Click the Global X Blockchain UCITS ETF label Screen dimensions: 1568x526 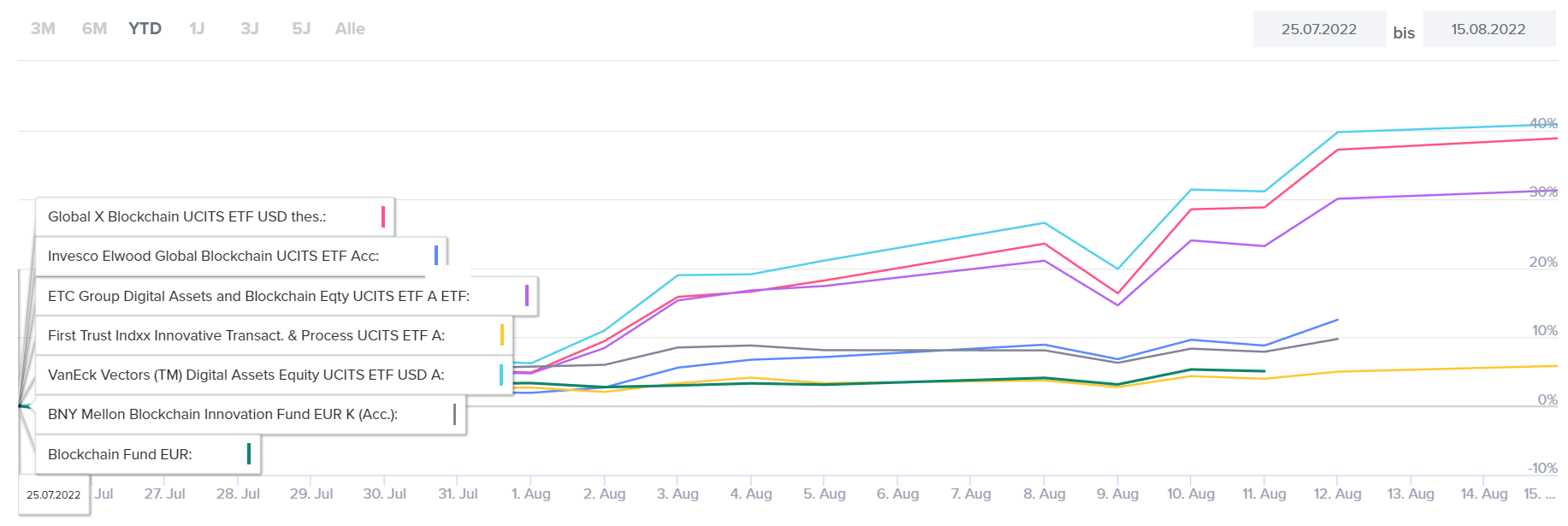coord(186,216)
